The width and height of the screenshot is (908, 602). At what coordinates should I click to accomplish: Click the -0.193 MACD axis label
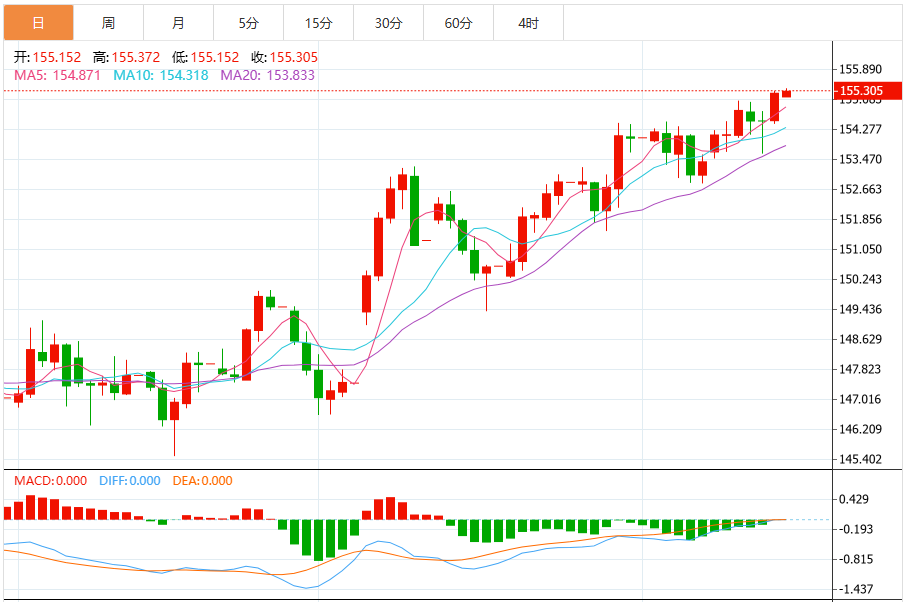[x=856, y=529]
